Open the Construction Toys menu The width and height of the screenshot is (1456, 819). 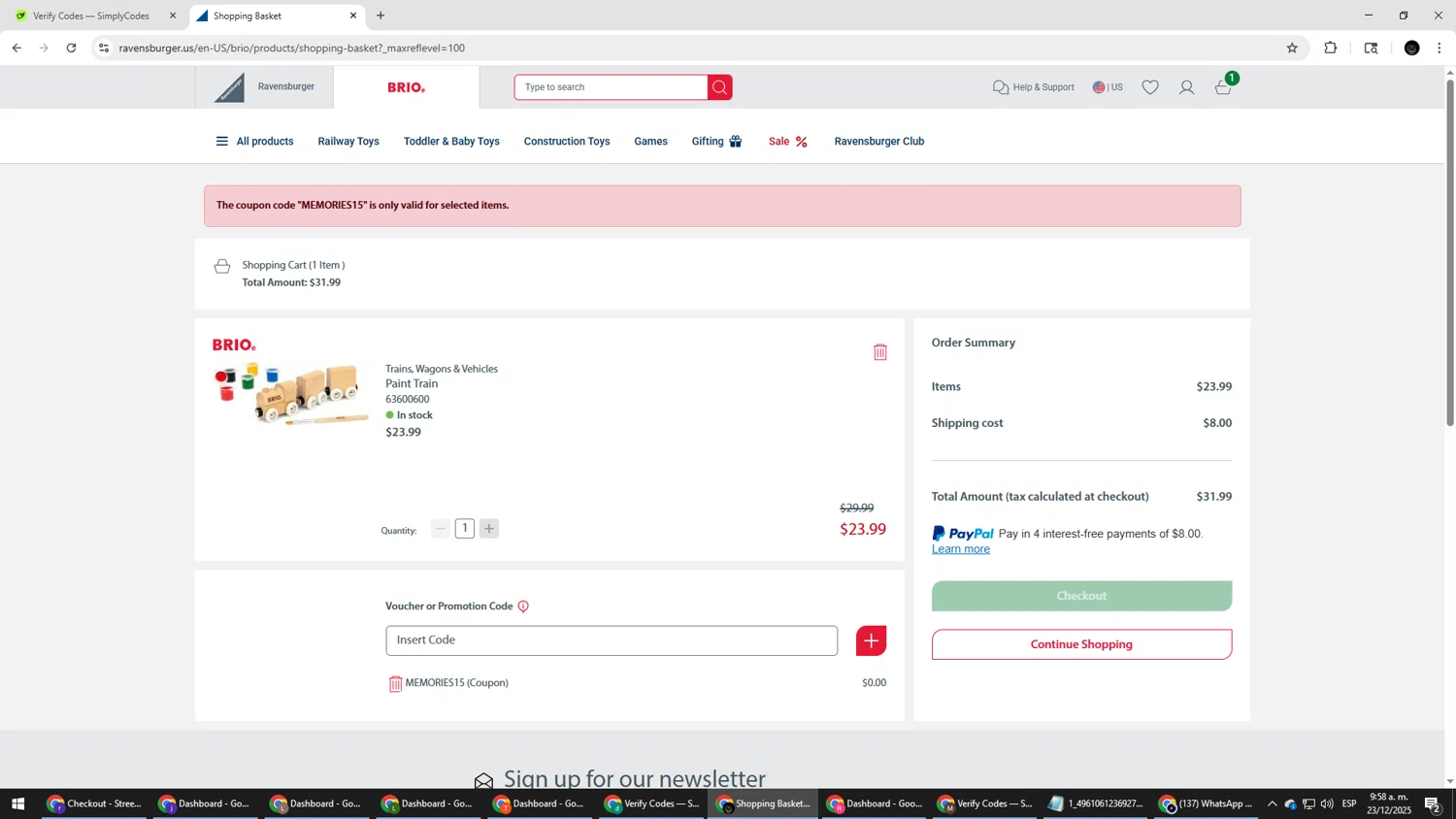567,142
